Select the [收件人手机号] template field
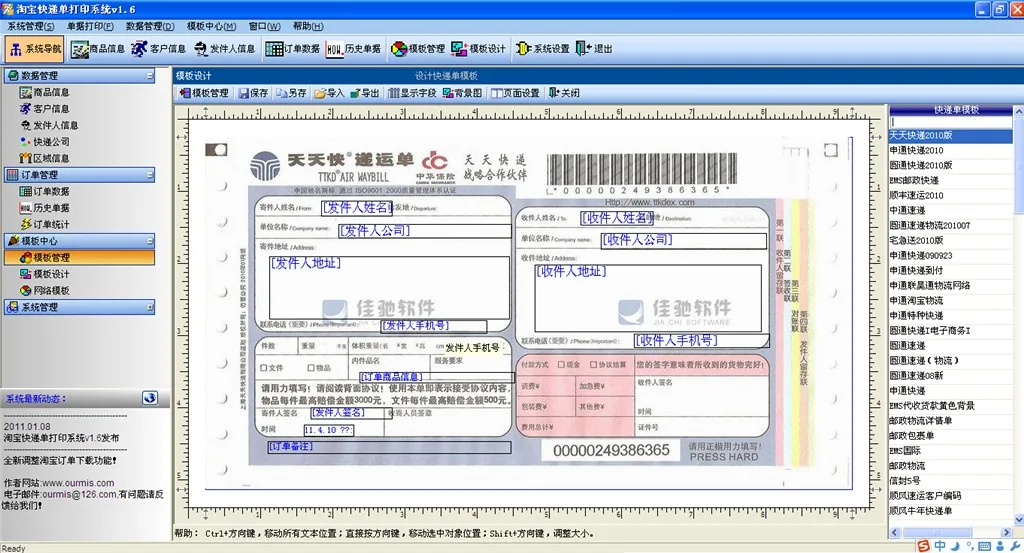 [702, 340]
